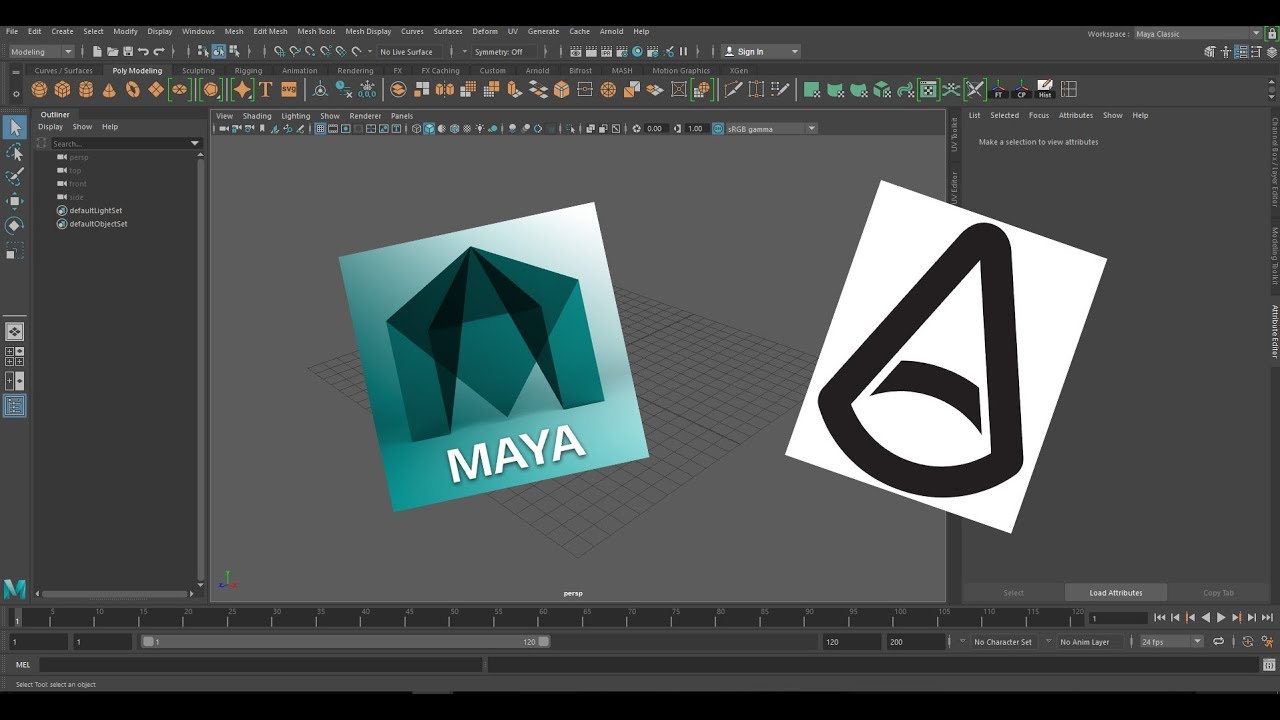The height and width of the screenshot is (720, 1280).
Task: Click the FT freeze transform shelf icon
Action: (998, 90)
